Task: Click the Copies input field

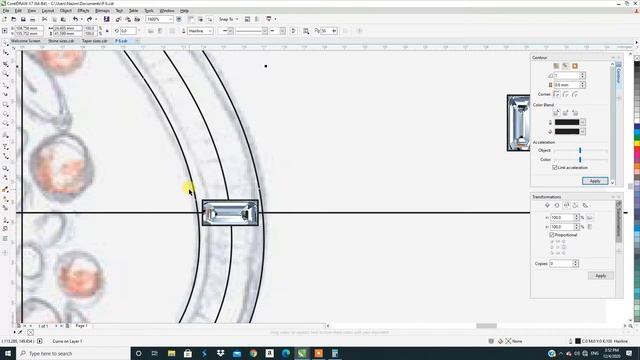Action: click(x=560, y=264)
